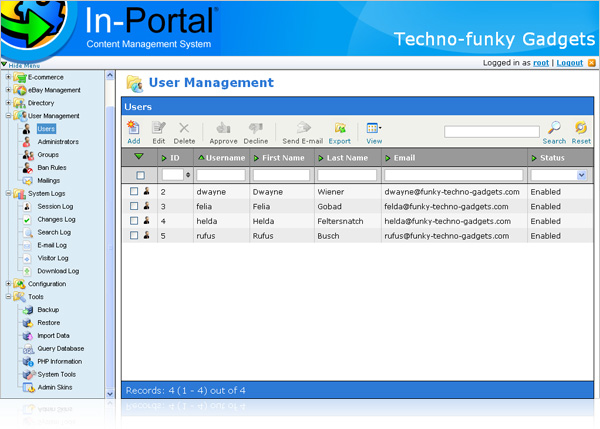Open Changes Log in the sidebar
600x429 pixels.
click(x=56, y=219)
